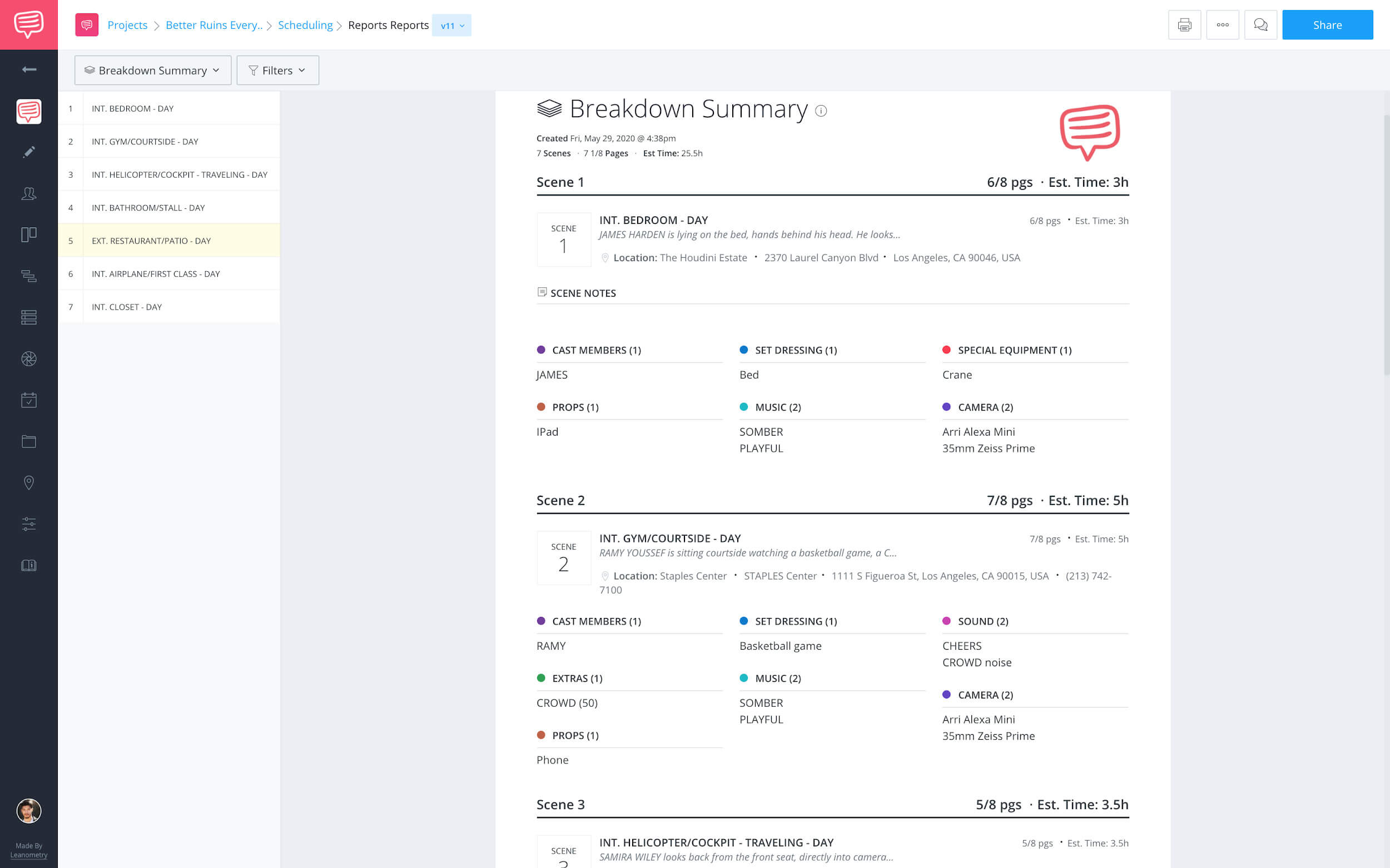This screenshot has height=868, width=1390.
Task: Select the stripboard icon in sidebar
Action: point(28,317)
